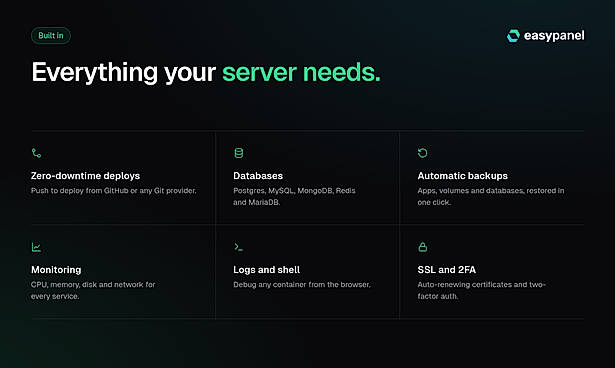Screen dimensions: 615x368
Task: Click the database cylinder icon above Databases
Action: 238,153
